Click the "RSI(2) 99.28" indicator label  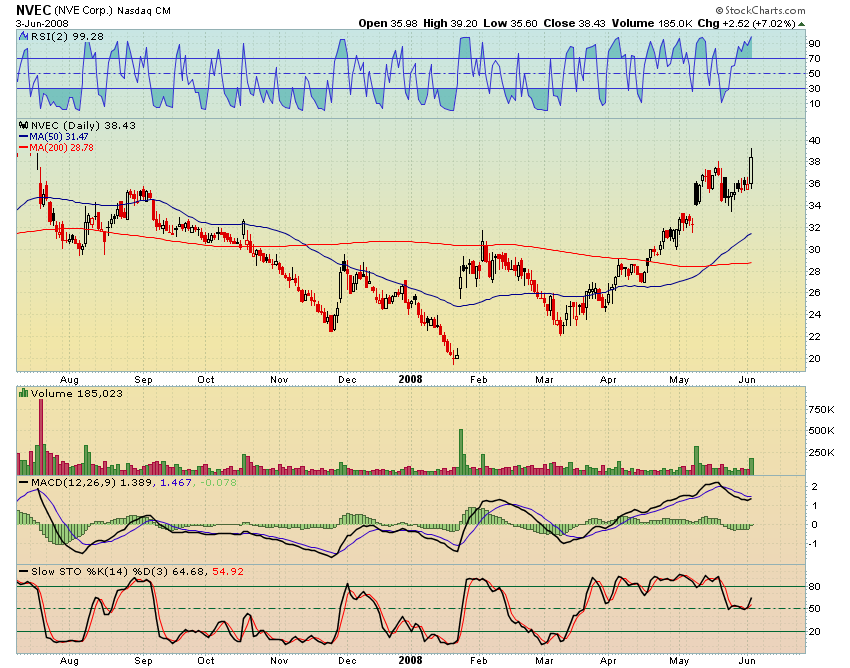pos(67,36)
